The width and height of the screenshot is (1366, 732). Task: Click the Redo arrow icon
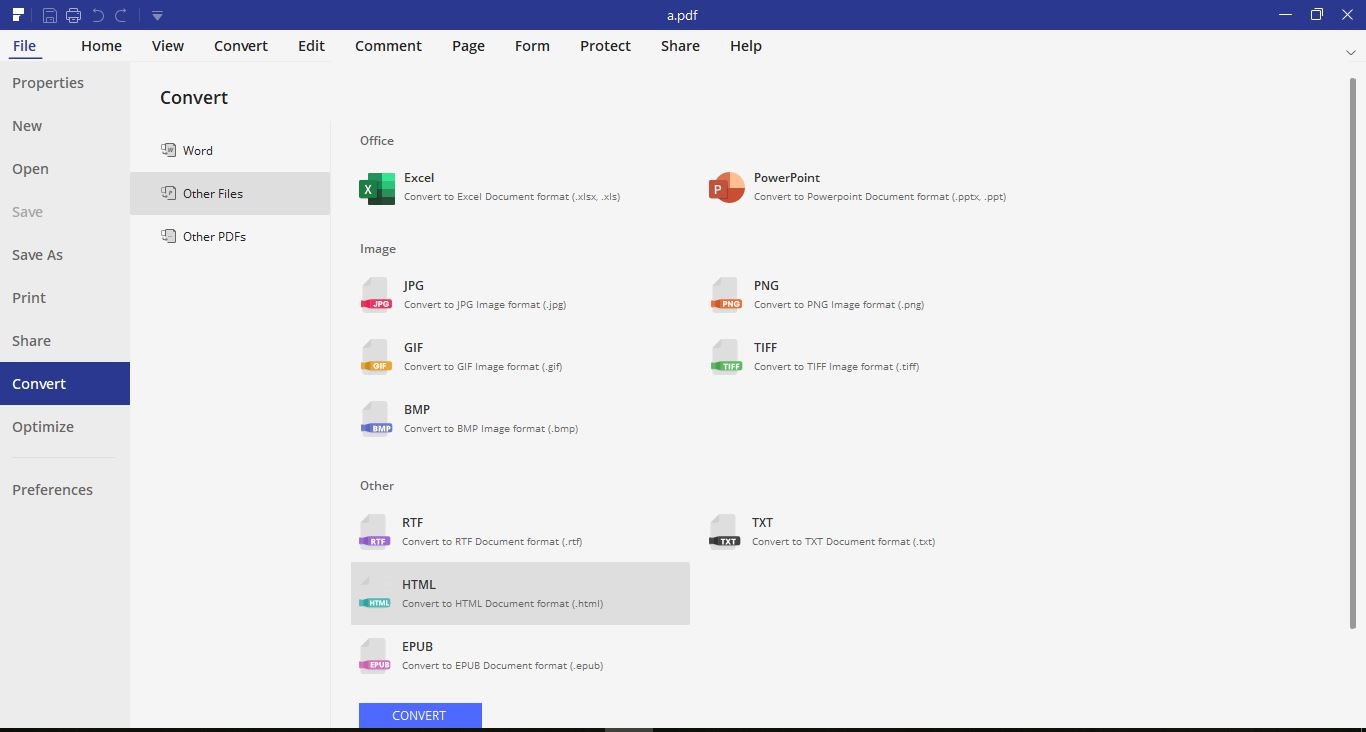(121, 15)
